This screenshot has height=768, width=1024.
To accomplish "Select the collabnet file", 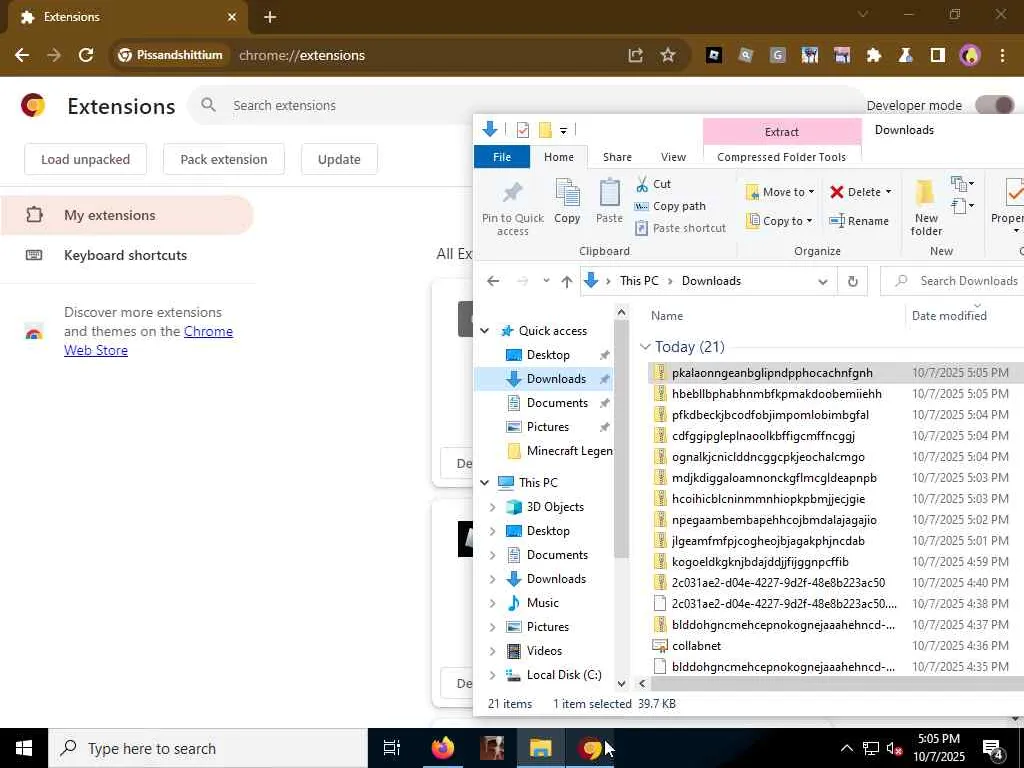I will click(x=696, y=645).
